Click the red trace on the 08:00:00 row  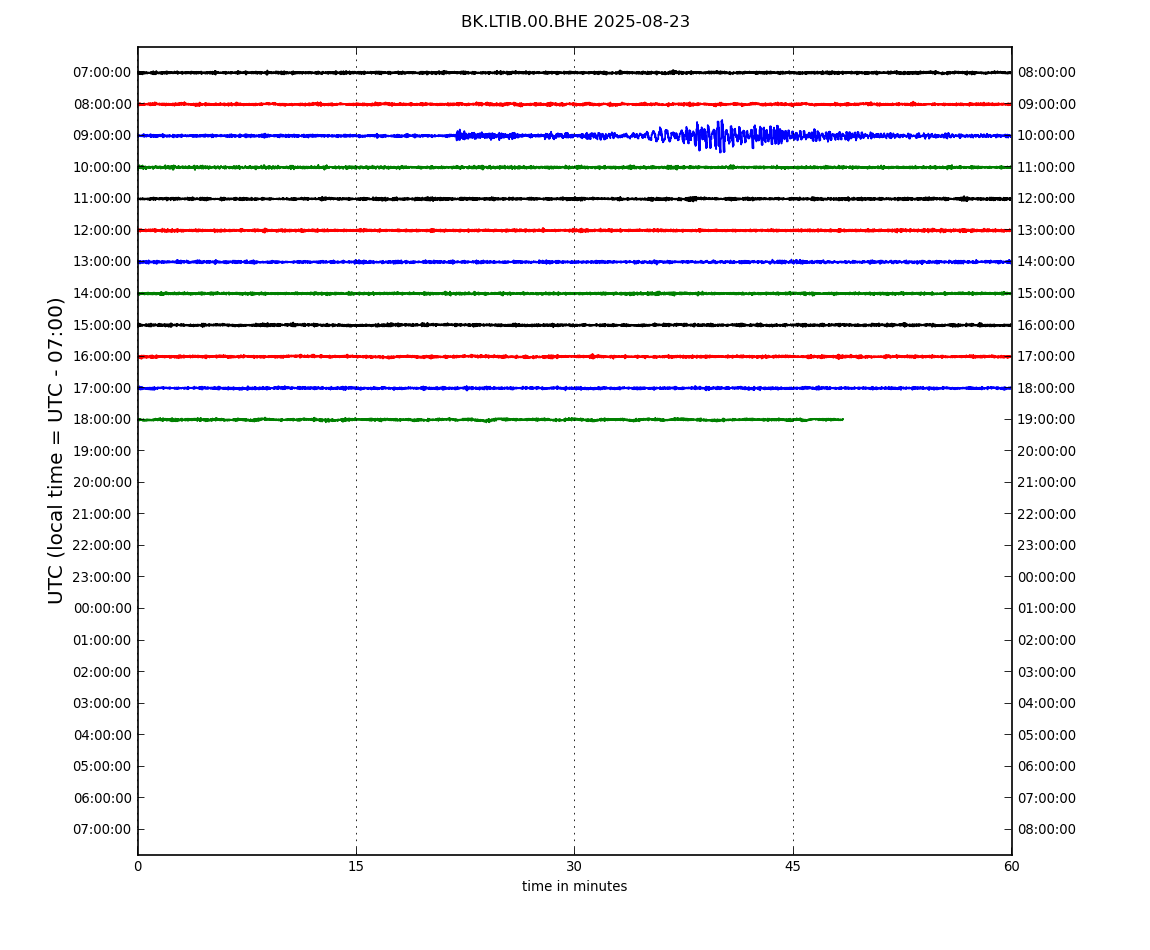coord(574,104)
